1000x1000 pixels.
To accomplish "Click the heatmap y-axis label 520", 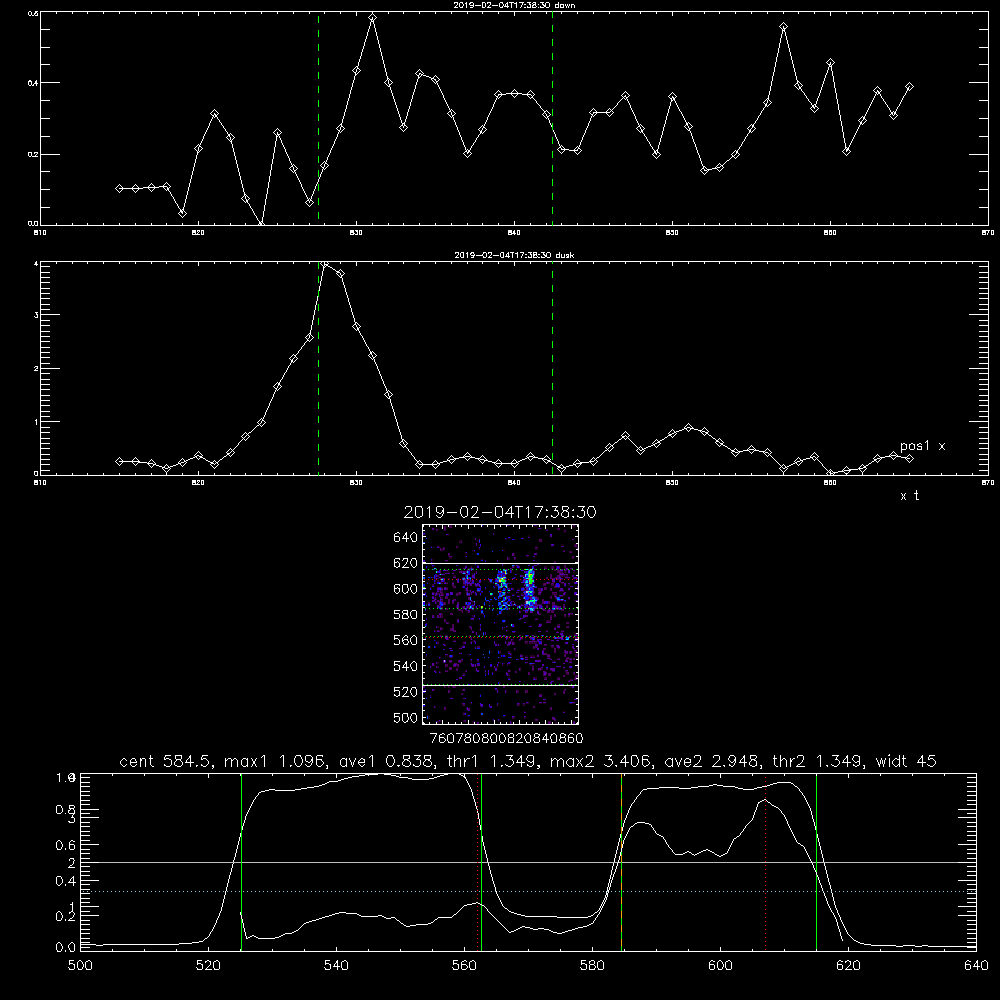I will (406, 692).
